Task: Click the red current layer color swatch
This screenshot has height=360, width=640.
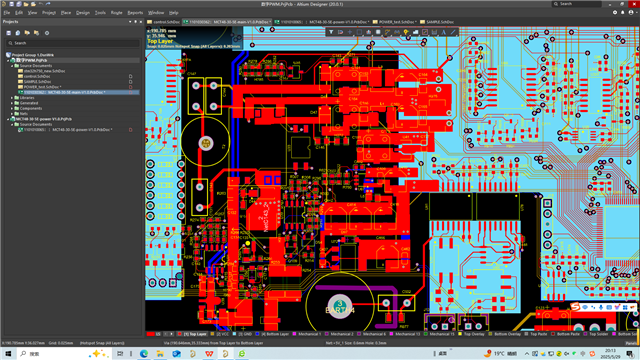Action: tap(150, 334)
